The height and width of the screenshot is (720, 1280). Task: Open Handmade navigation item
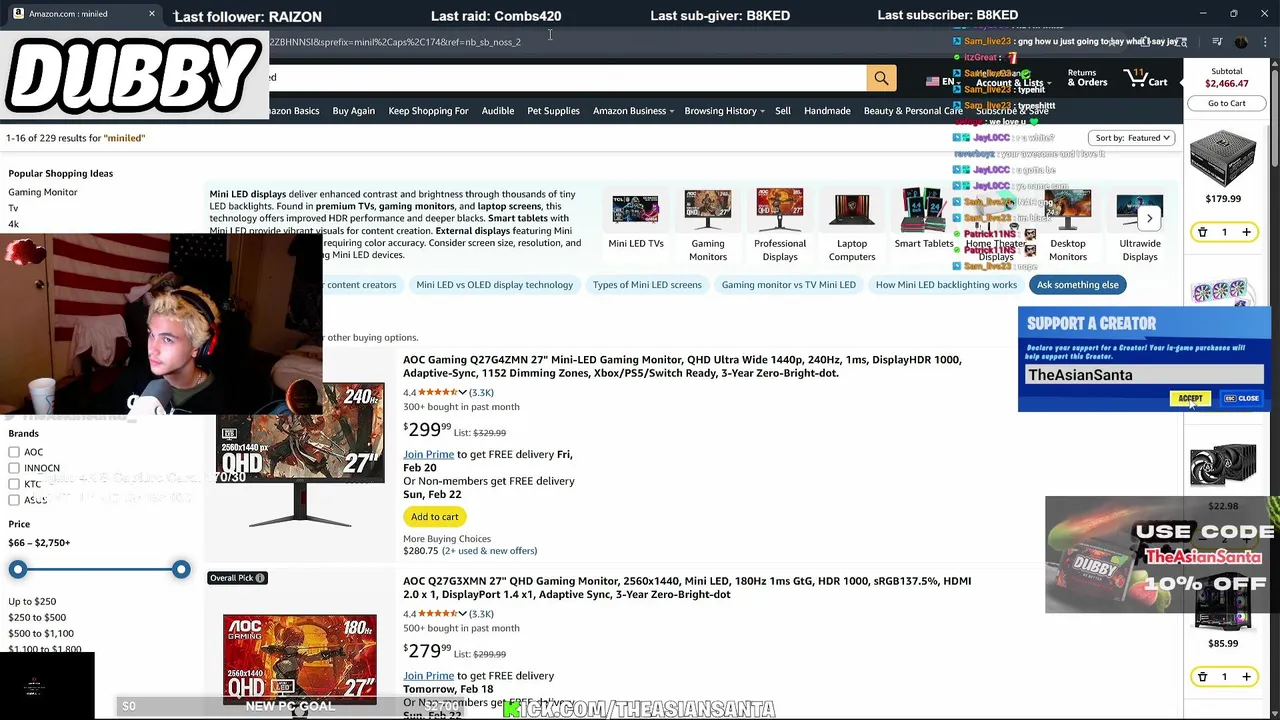827,111
